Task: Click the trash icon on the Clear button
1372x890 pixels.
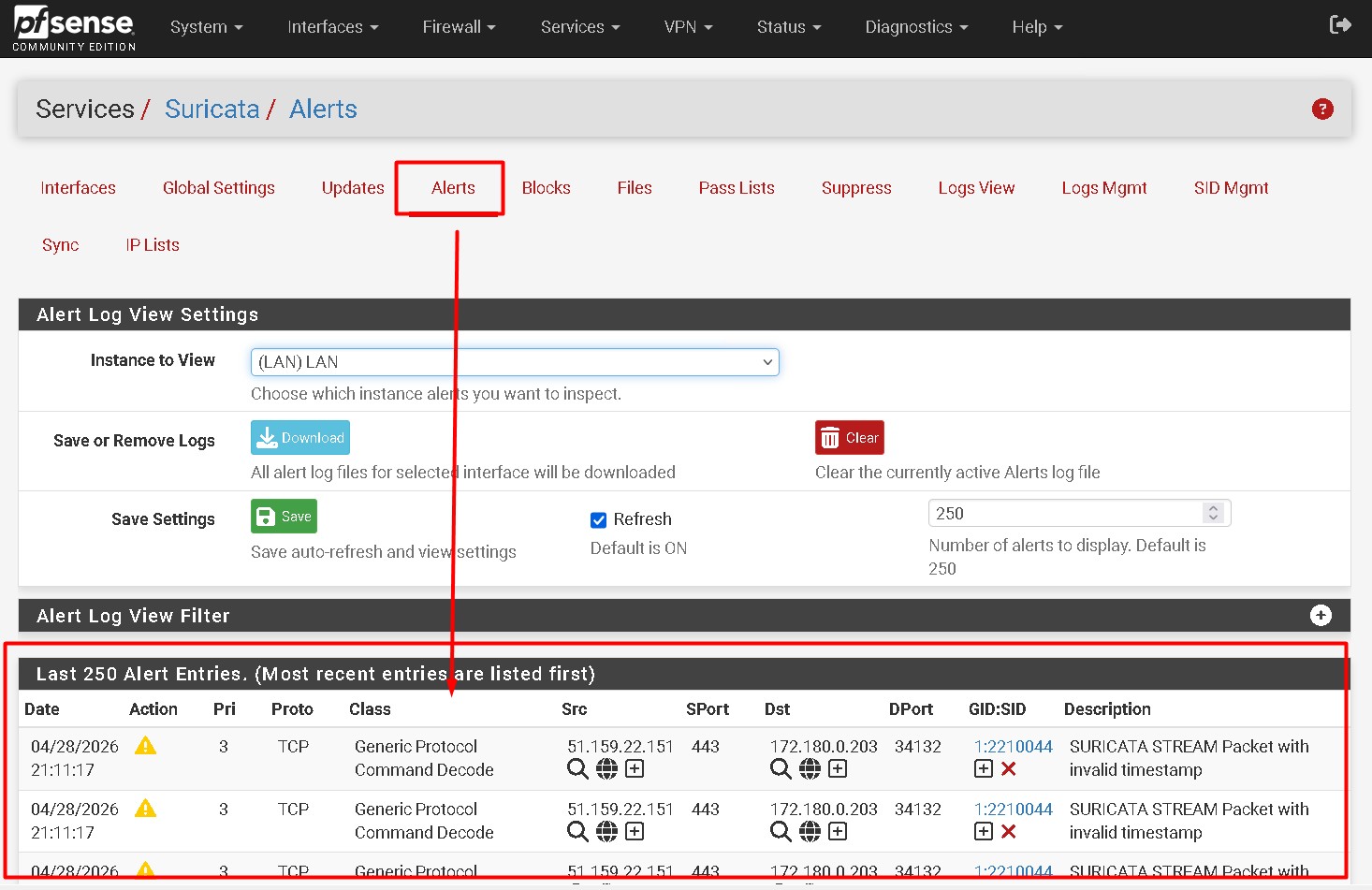Action: pyautogui.click(x=831, y=437)
